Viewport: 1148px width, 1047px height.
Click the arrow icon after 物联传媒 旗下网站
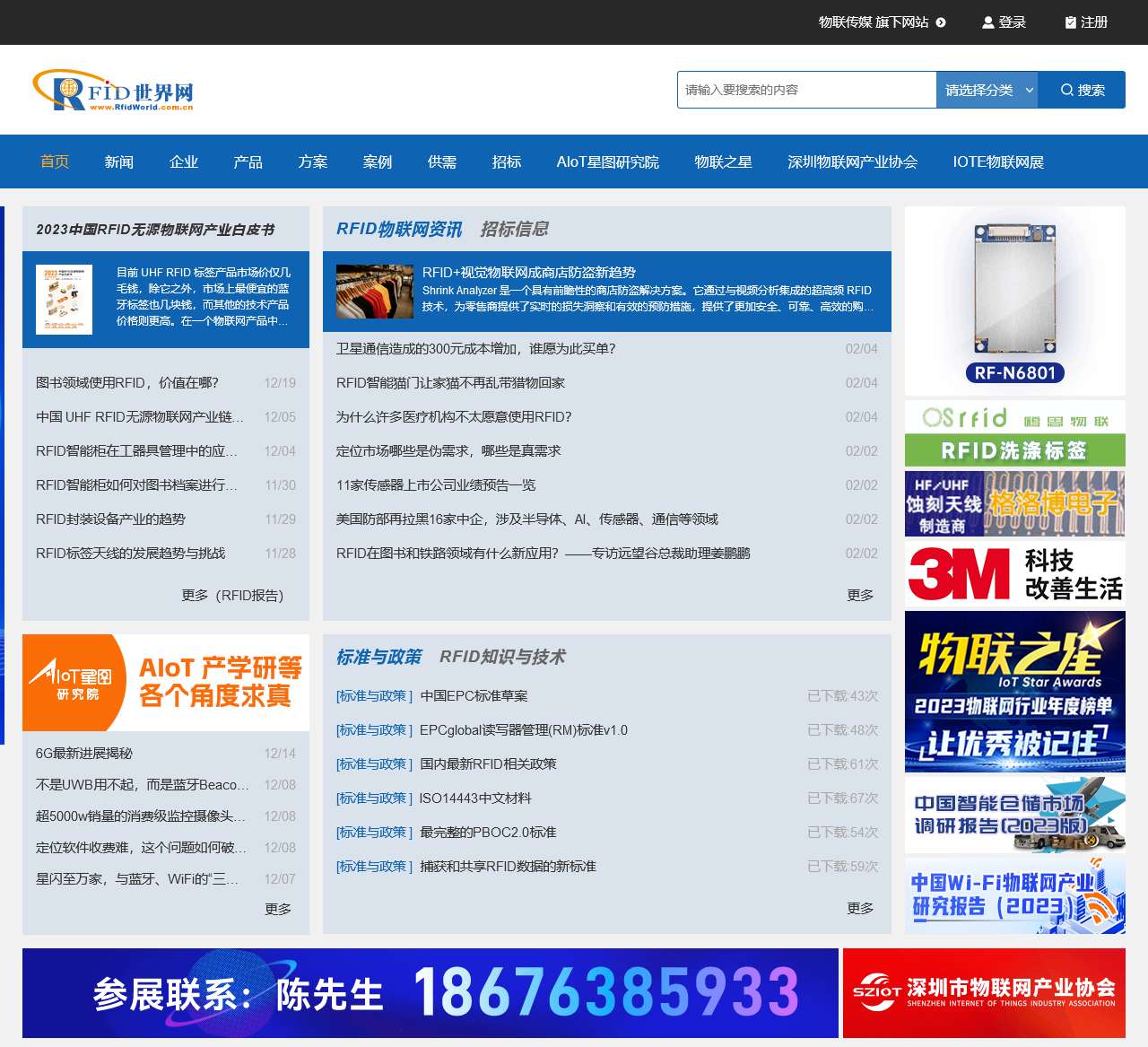[x=939, y=22]
